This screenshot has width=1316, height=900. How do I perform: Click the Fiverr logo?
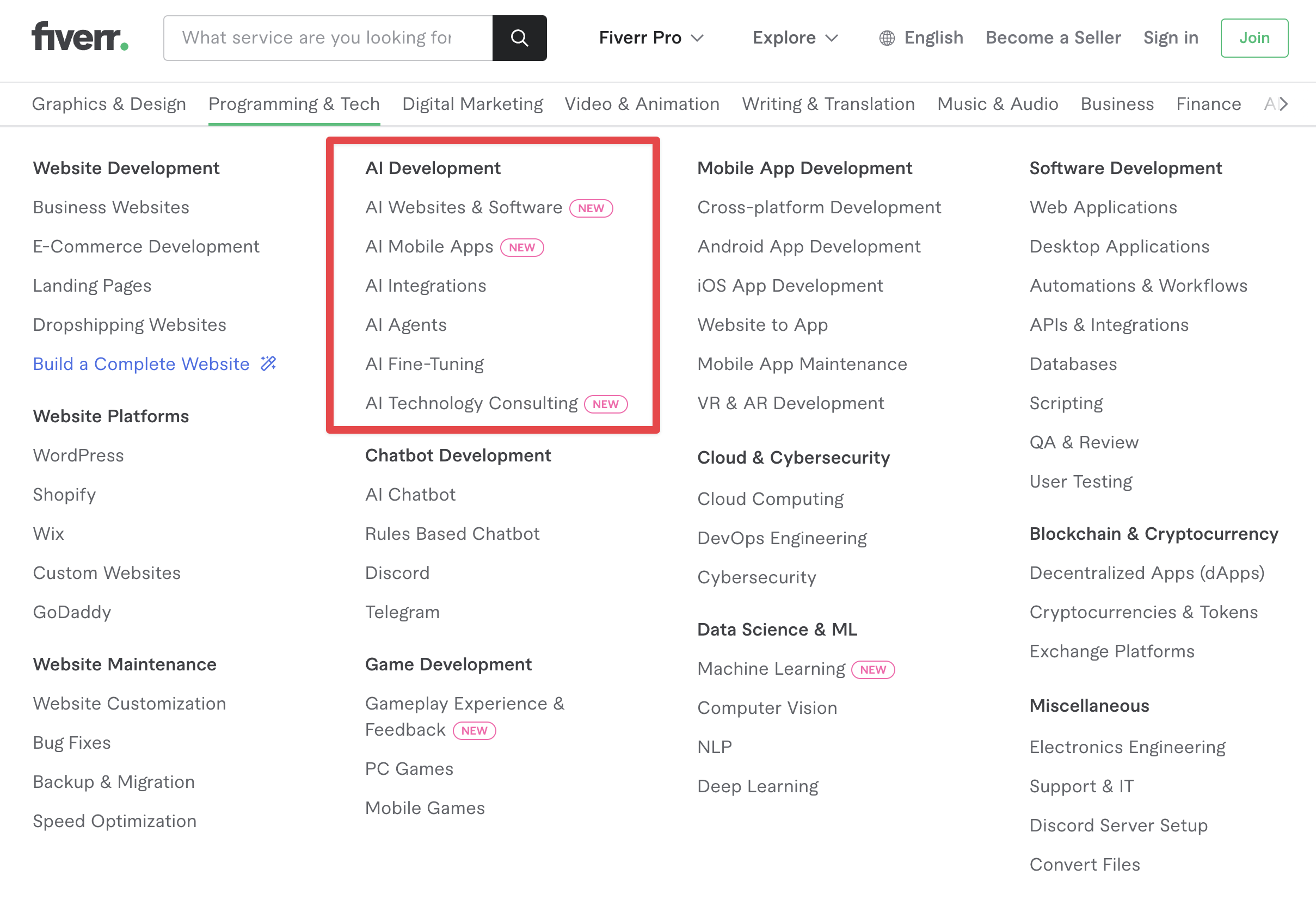[80, 38]
